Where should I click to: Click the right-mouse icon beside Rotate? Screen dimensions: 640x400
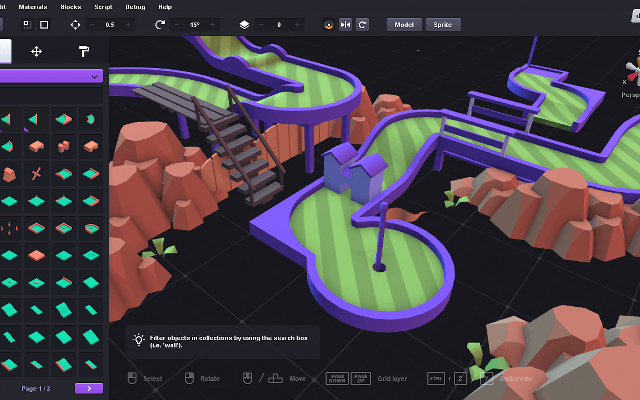189,378
